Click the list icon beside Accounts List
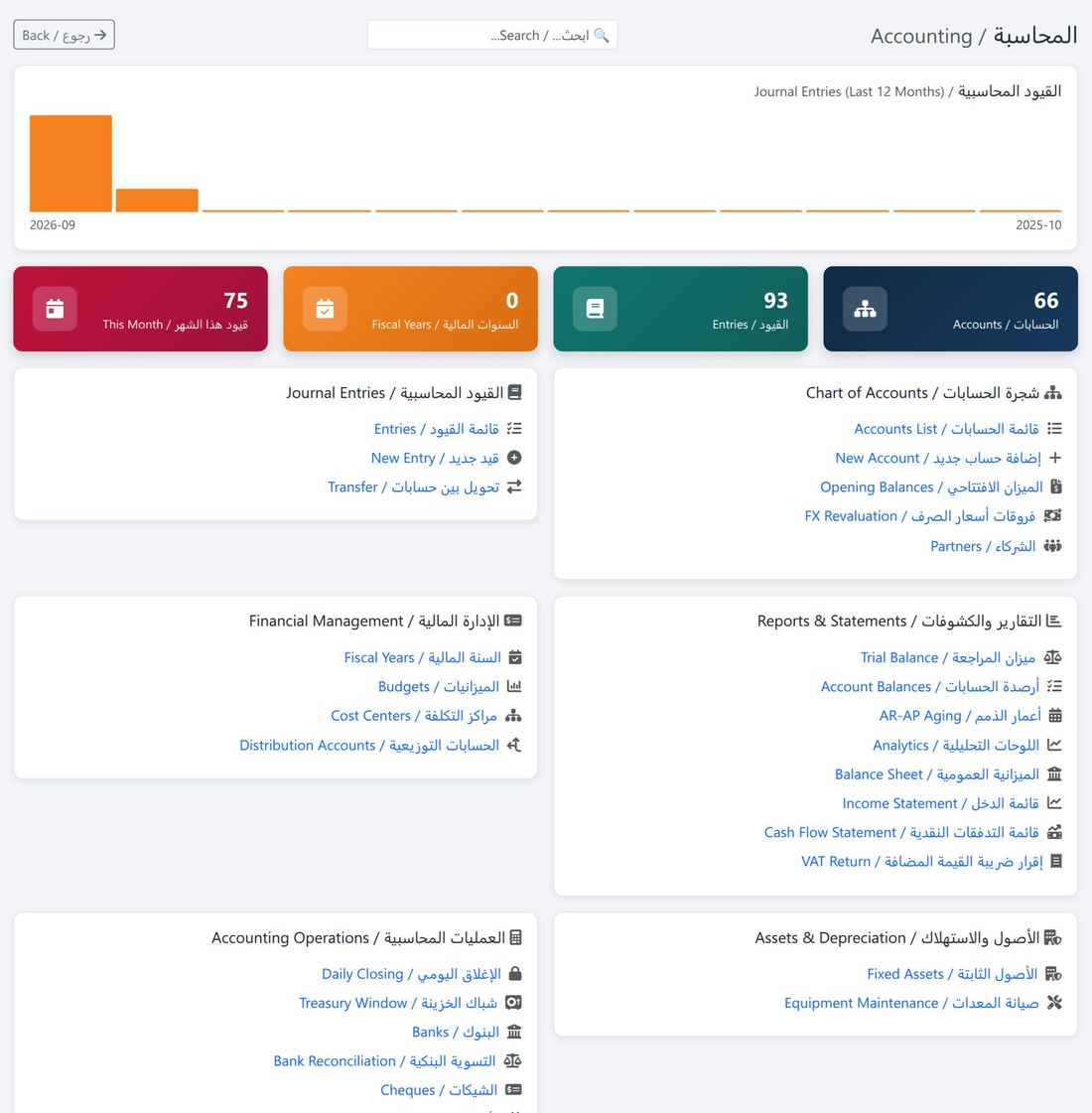Screen dimensions: 1092x1113 (x=1055, y=429)
